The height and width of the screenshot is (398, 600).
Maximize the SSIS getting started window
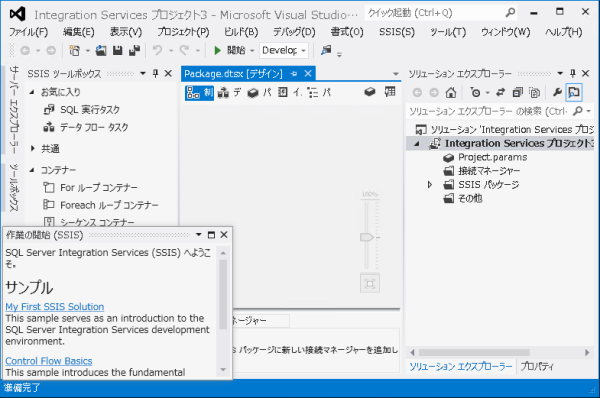click(x=211, y=235)
